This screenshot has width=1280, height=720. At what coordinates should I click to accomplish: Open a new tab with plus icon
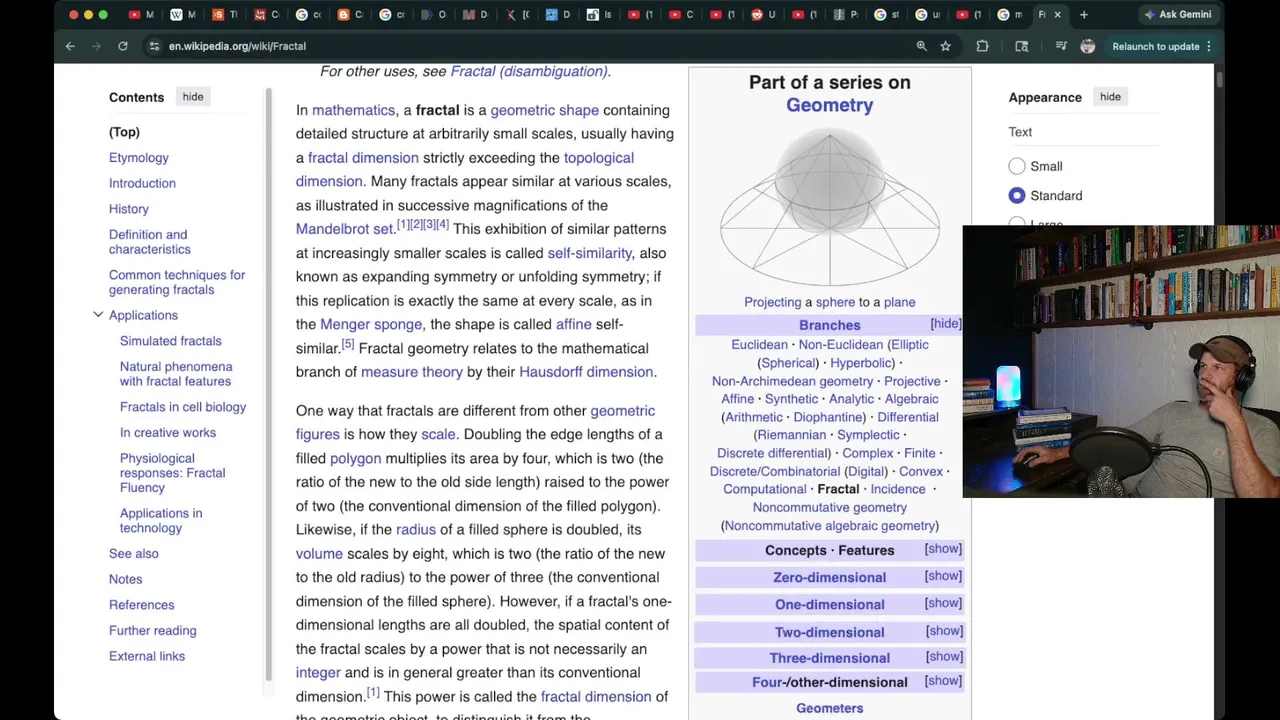(1084, 15)
